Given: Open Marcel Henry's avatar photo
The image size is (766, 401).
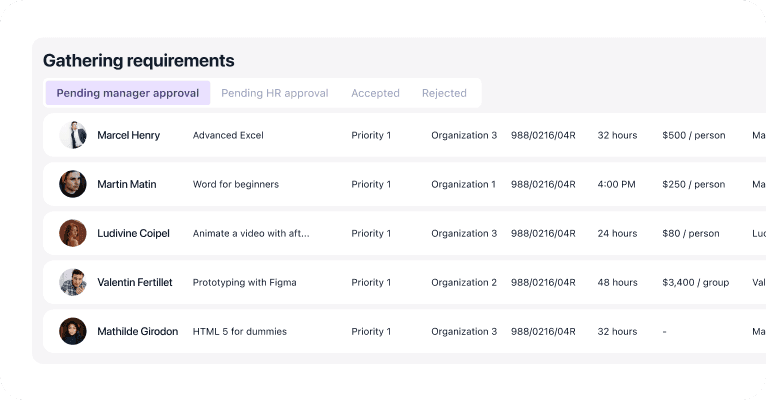Looking at the screenshot, I should click(x=73, y=135).
